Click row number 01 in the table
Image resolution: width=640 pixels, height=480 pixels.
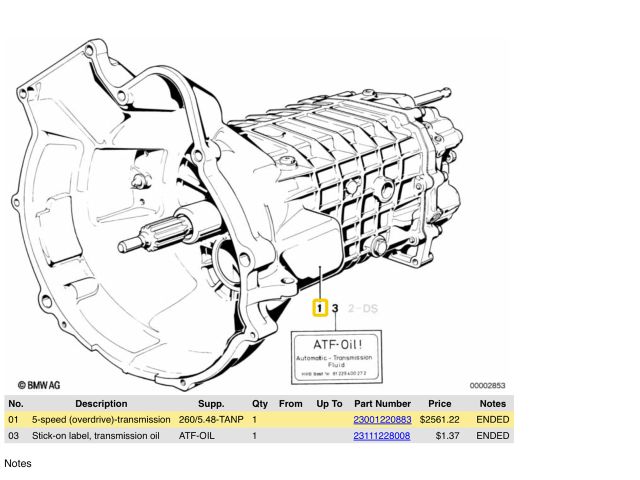pos(14,420)
